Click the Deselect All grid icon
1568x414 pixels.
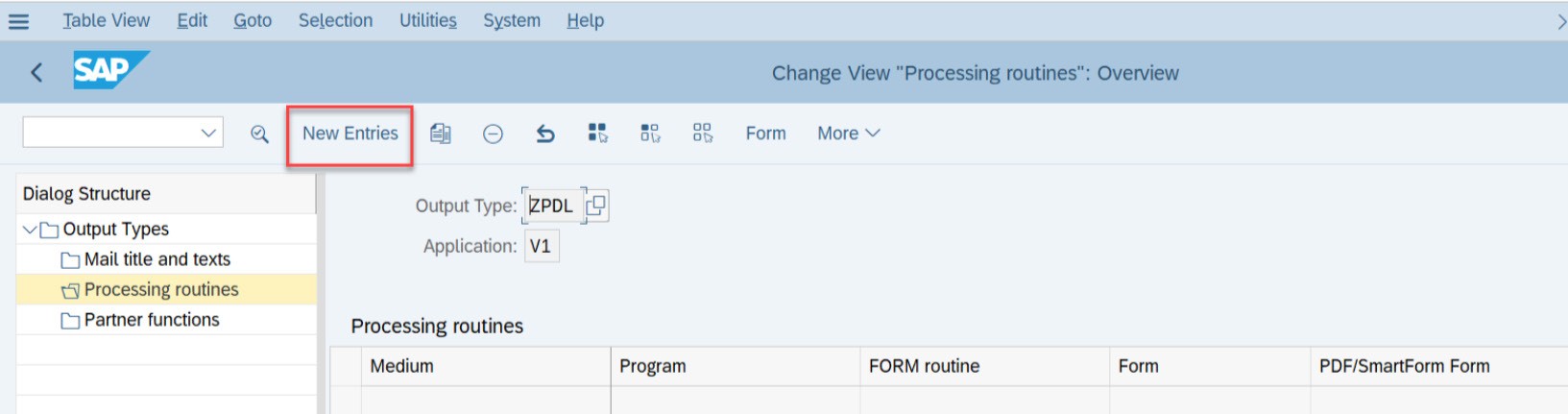(703, 133)
